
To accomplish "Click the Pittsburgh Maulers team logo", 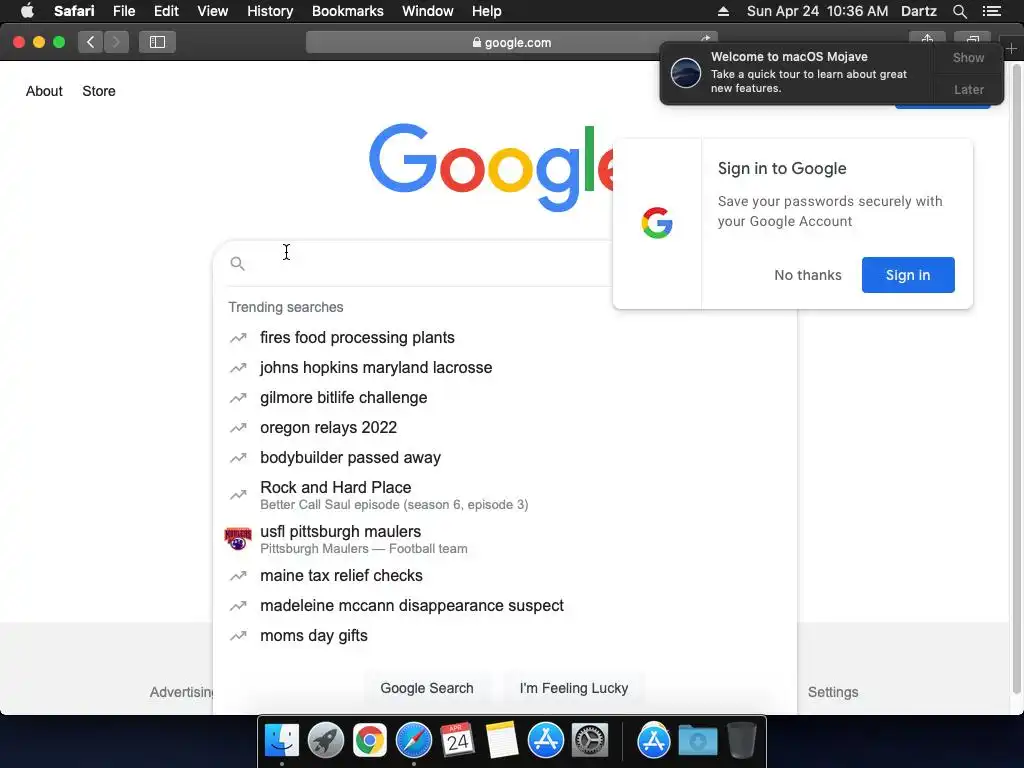I will (238, 539).
